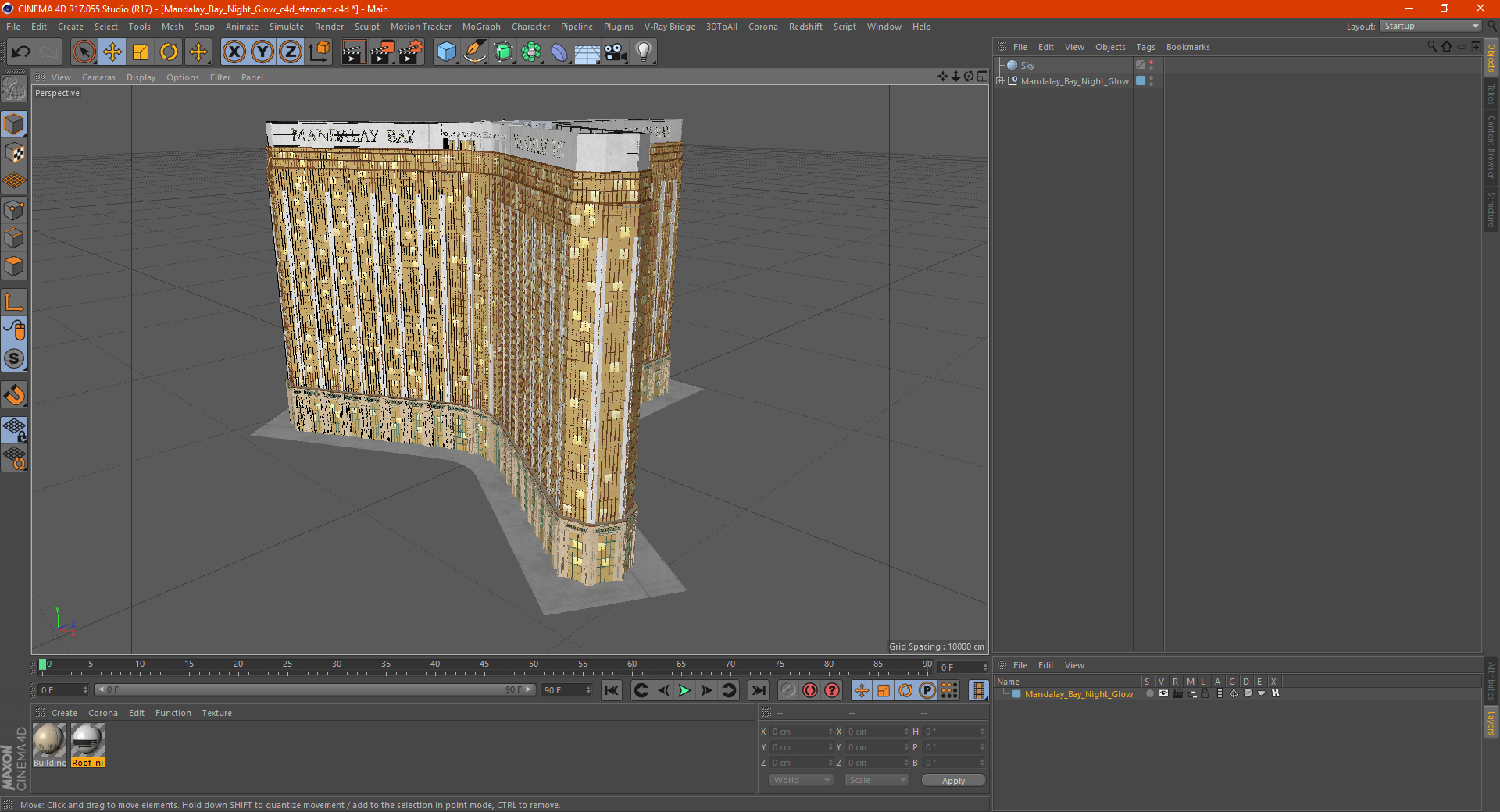Select Points mode in left sidebar
Image resolution: width=1500 pixels, height=812 pixels.
click(x=14, y=210)
